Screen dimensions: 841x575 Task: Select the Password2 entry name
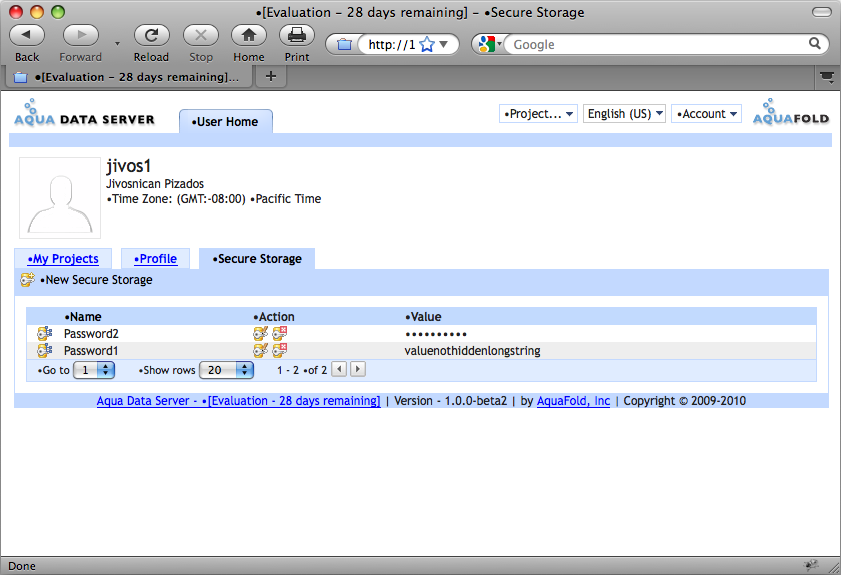91,334
